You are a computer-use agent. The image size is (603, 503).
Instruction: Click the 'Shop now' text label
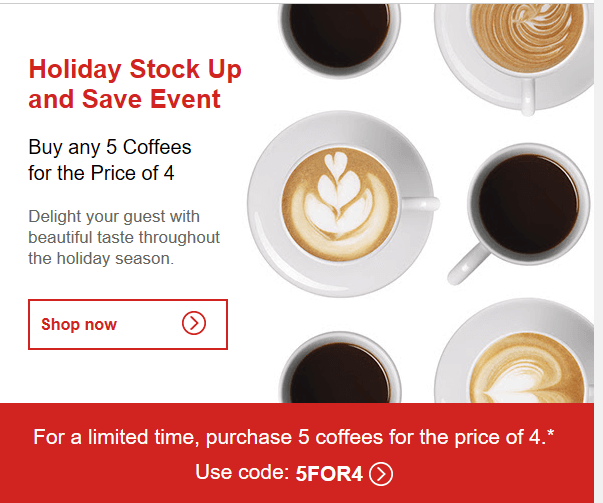pos(79,325)
